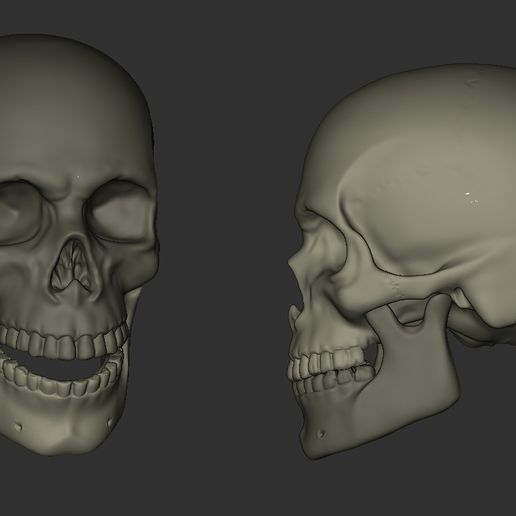Screen dimensions: 516x516
Task: Select the front-facing skull model
Action: [x=79, y=245]
